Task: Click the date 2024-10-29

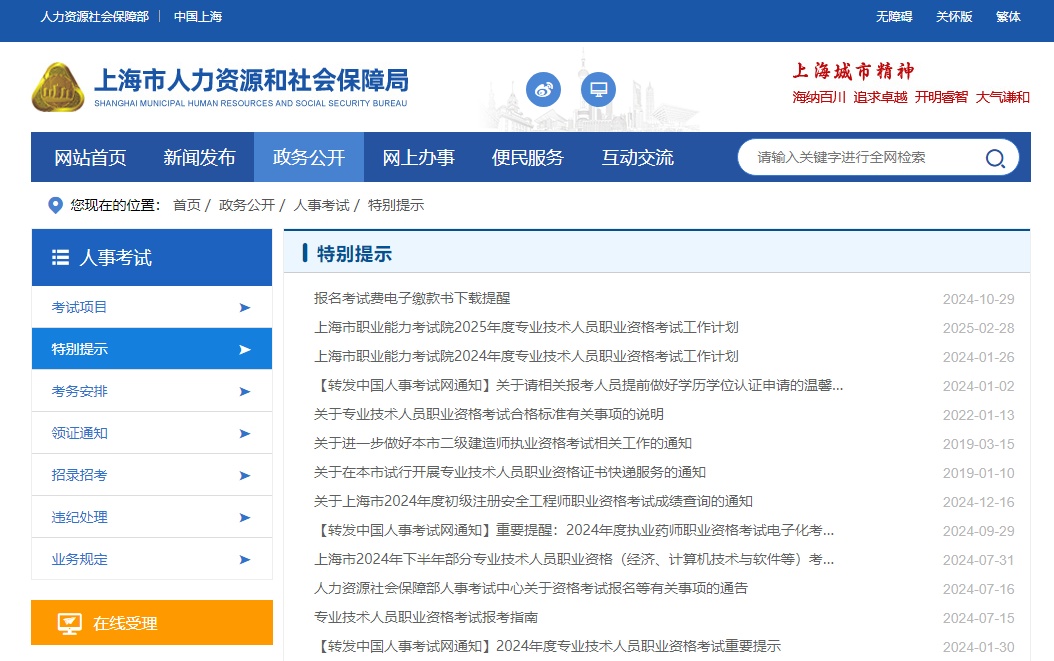Action: tap(979, 299)
